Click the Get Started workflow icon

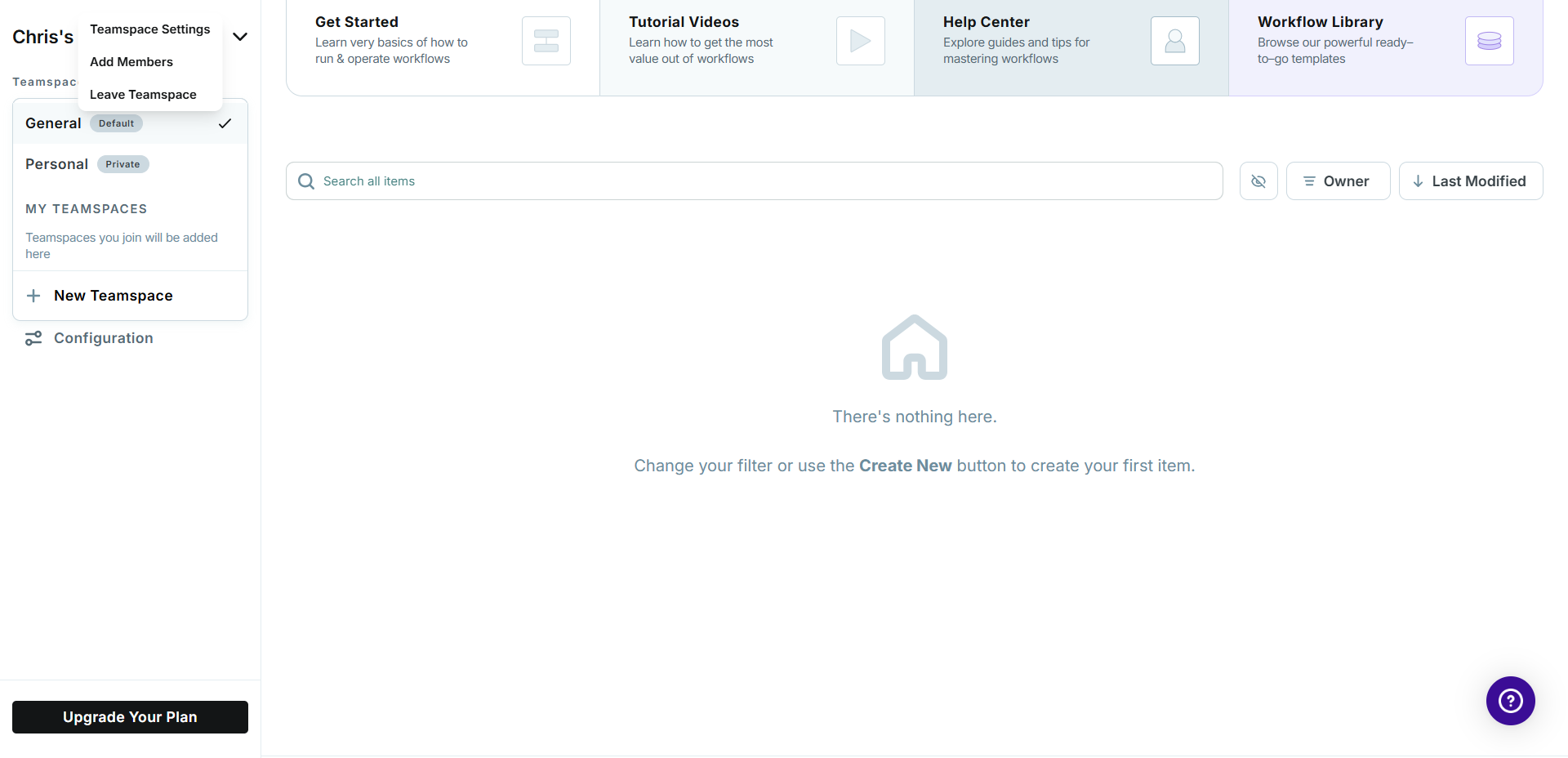tap(546, 41)
